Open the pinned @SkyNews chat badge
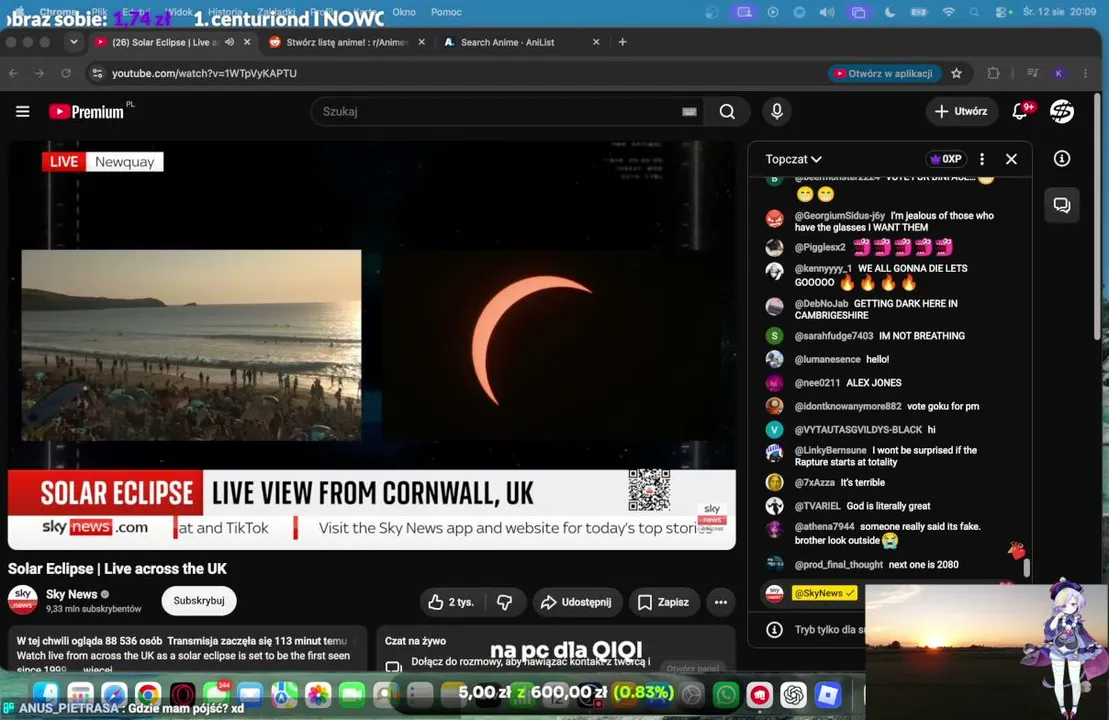 click(825, 593)
